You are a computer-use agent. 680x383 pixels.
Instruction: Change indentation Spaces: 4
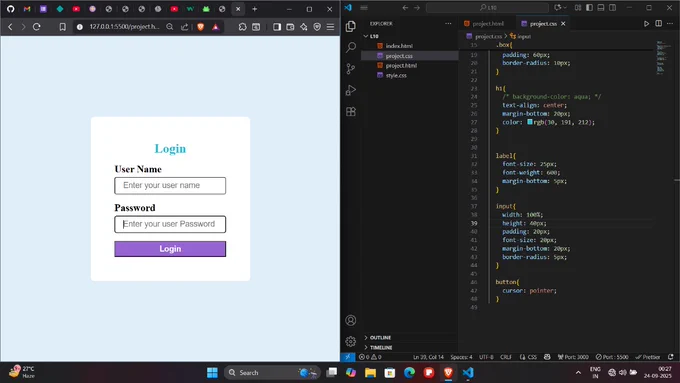click(461, 357)
